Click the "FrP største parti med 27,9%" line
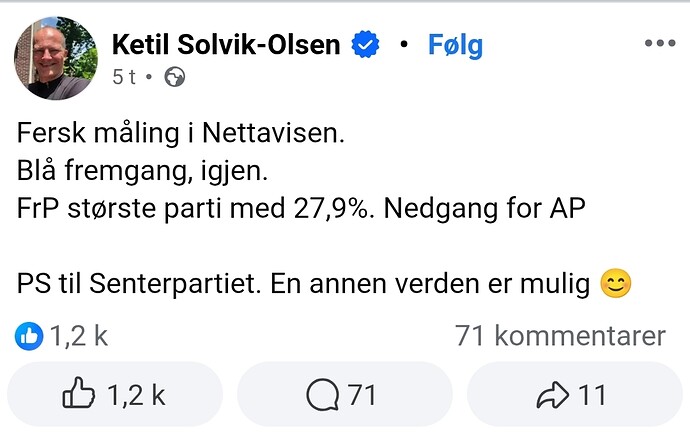The height and width of the screenshot is (433, 690). coord(197,209)
